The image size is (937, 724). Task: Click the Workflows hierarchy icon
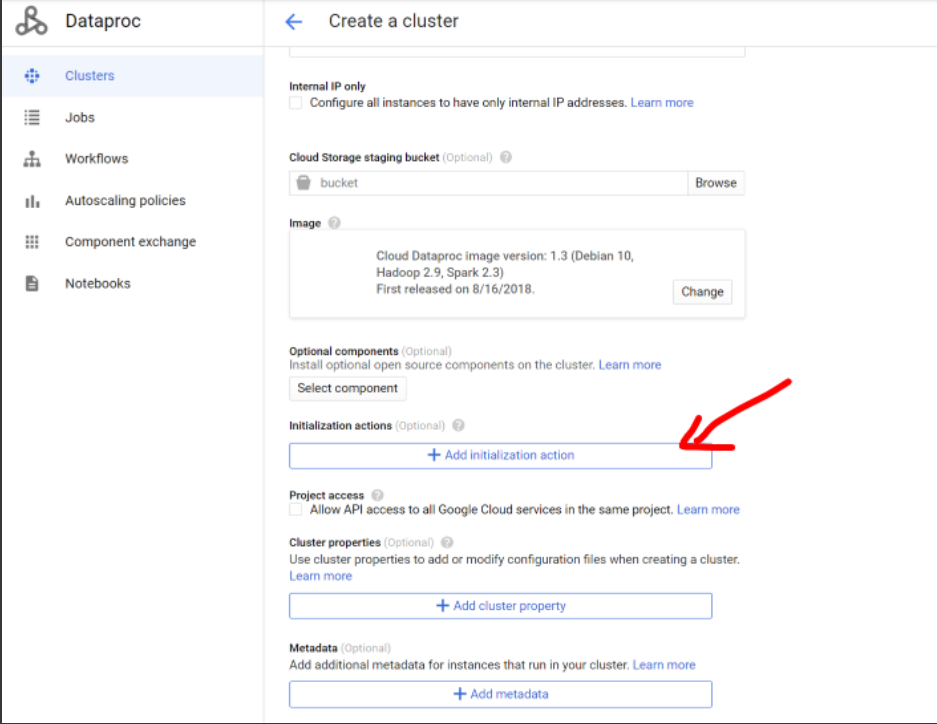[32, 159]
